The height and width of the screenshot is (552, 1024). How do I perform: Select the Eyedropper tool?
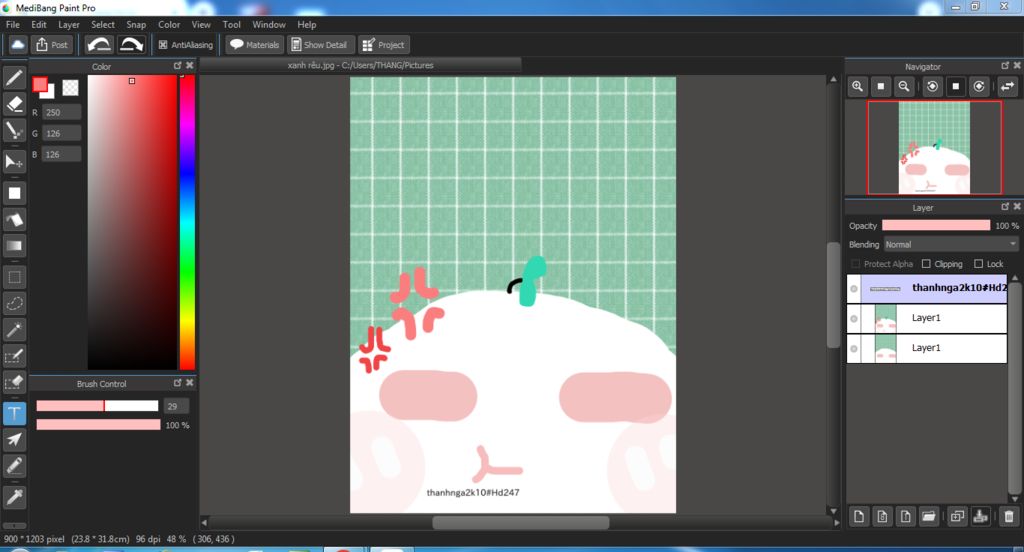[14, 497]
